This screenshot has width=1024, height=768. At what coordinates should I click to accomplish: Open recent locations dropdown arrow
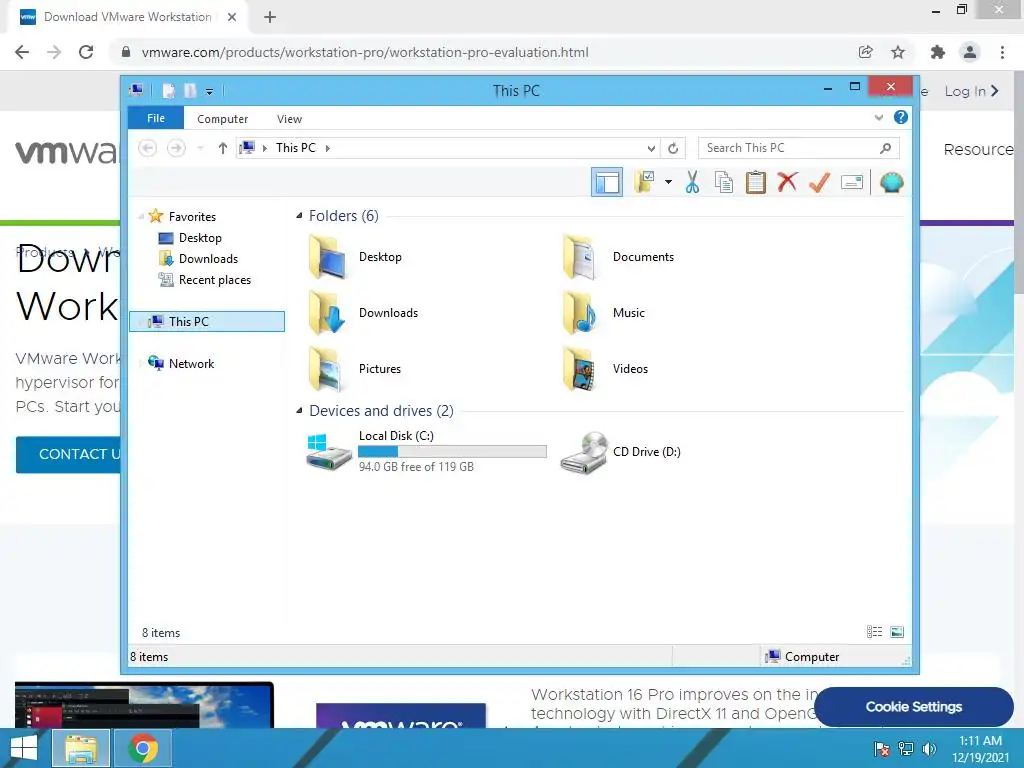point(200,148)
